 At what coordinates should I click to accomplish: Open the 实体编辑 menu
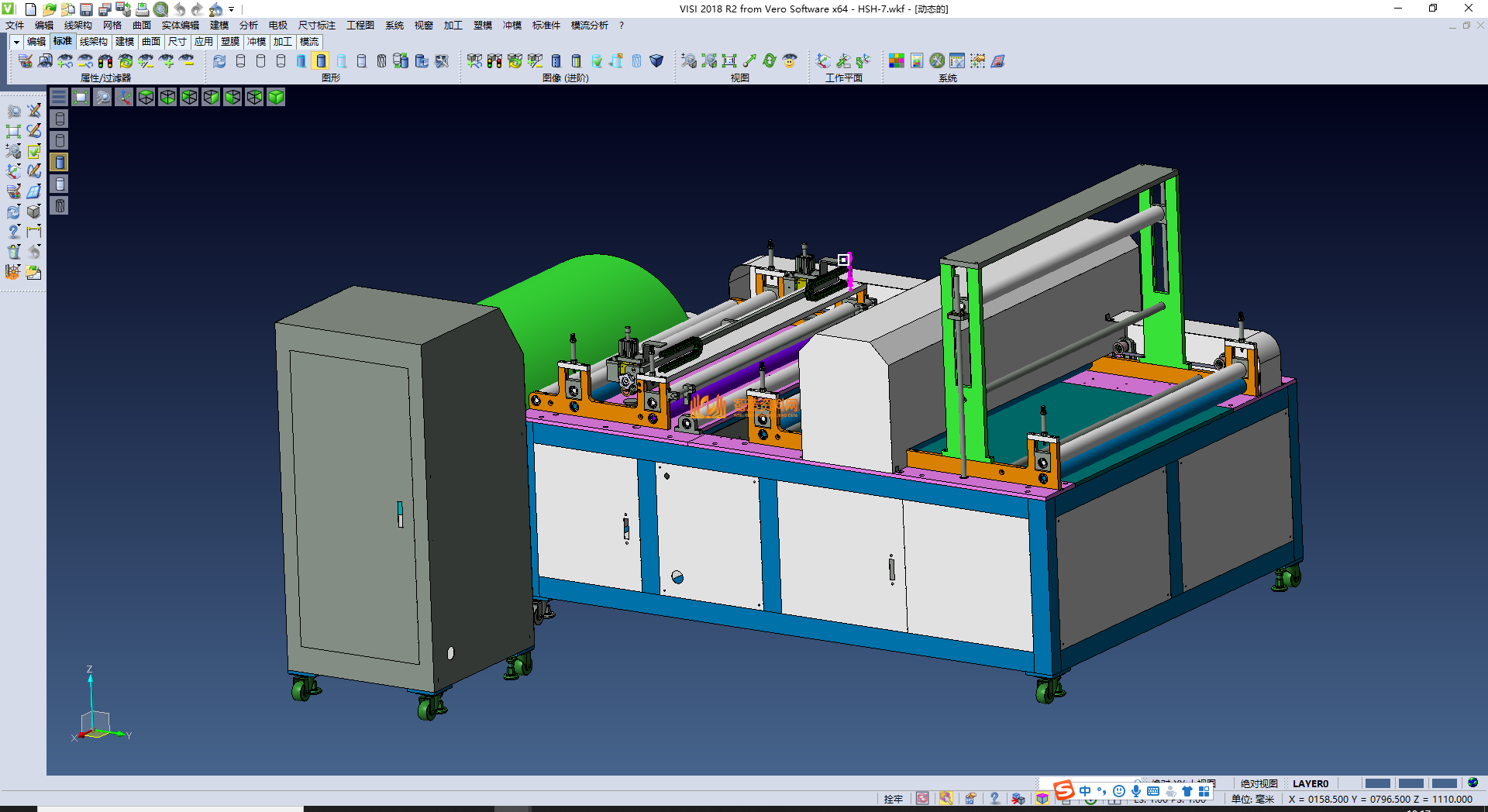point(180,26)
